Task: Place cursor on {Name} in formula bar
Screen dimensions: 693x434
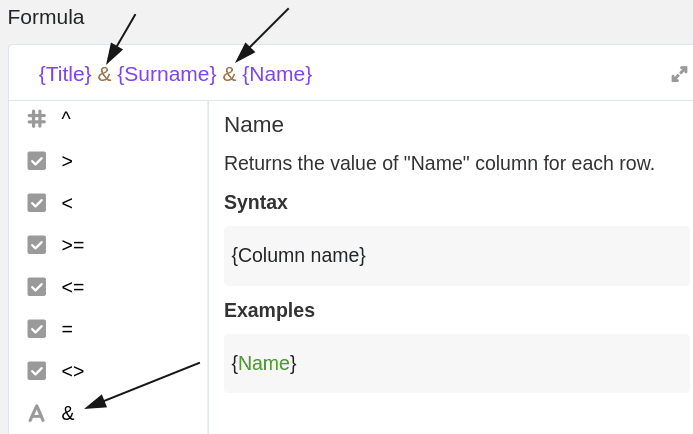Action: [277, 74]
